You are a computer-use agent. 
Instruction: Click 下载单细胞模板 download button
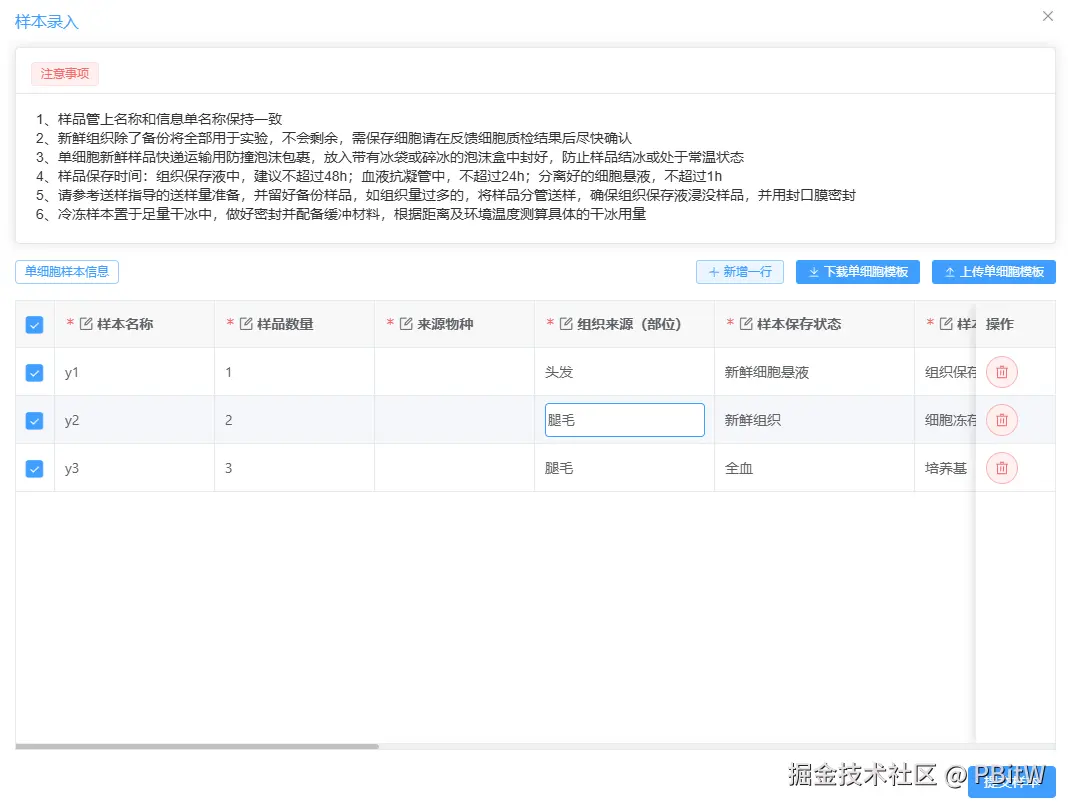858,272
